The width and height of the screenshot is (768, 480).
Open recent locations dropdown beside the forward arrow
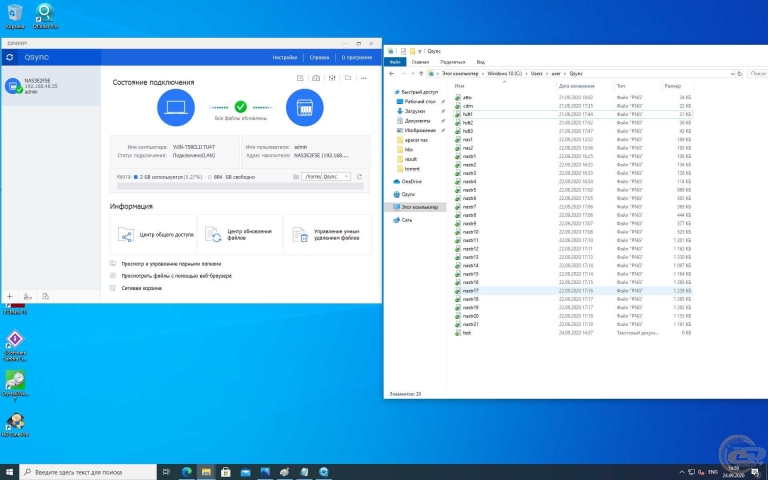(412, 73)
